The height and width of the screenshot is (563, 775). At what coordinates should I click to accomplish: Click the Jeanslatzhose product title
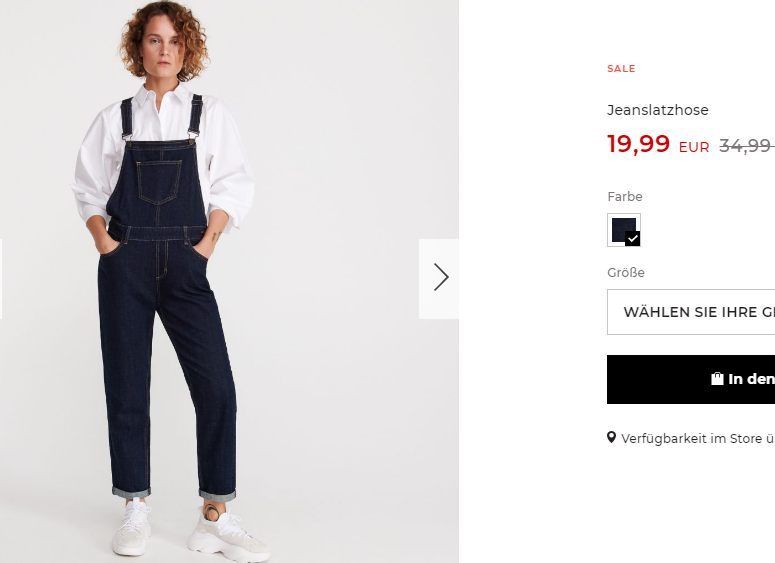pos(657,110)
